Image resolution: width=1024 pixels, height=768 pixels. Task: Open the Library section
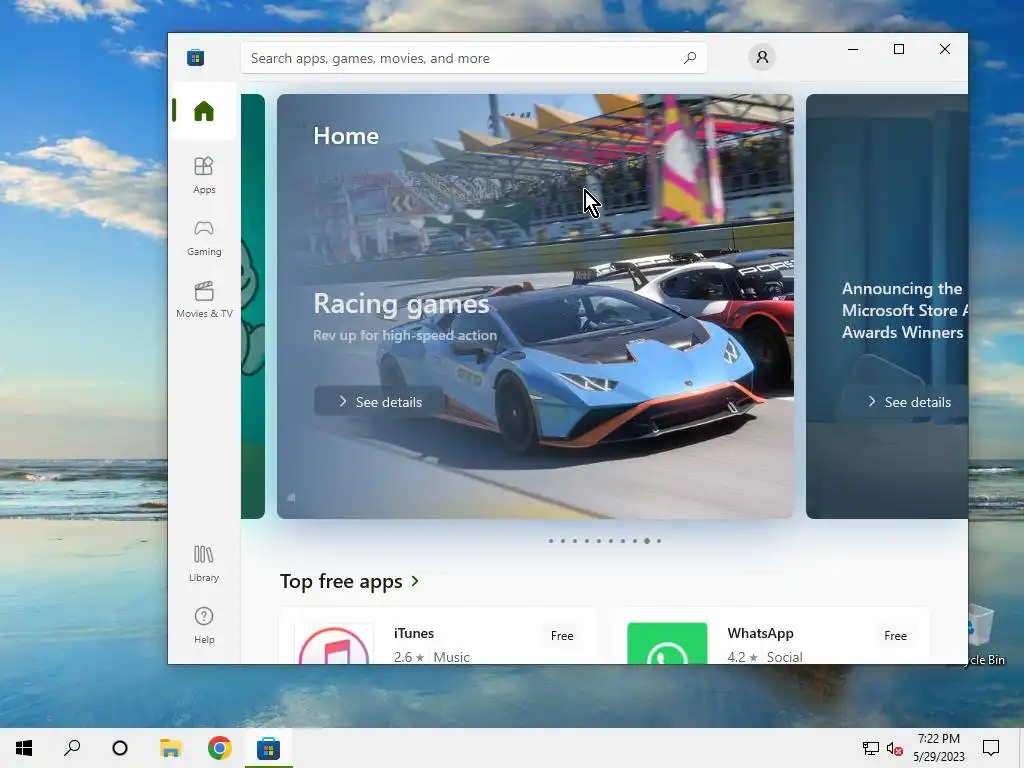[204, 564]
